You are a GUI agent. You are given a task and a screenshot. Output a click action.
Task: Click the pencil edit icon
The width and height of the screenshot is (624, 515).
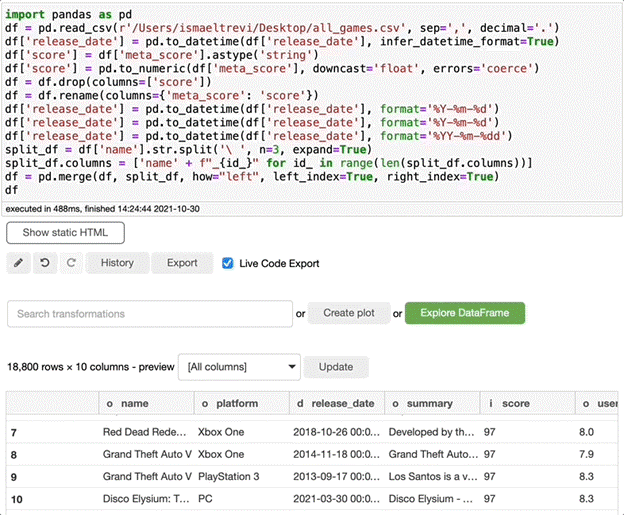coord(19,263)
